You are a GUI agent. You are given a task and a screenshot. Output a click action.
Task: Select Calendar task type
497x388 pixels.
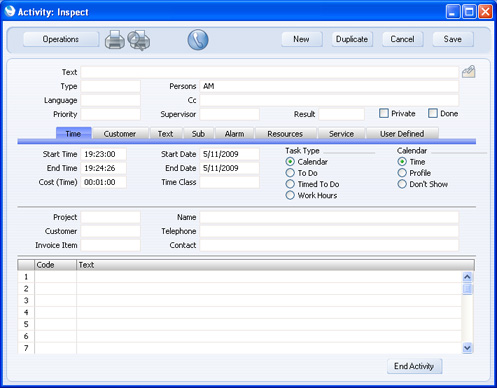pyautogui.click(x=290, y=162)
